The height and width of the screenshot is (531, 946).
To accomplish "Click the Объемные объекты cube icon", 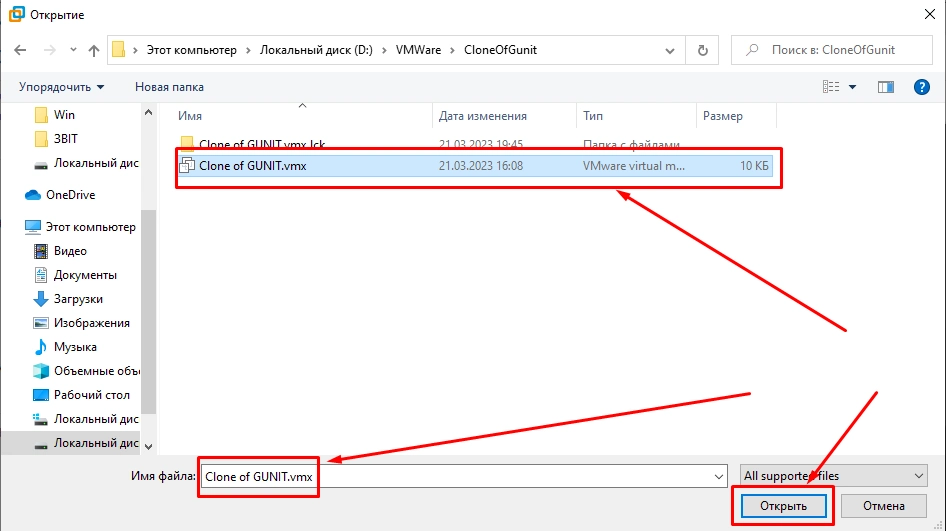I will (x=40, y=371).
